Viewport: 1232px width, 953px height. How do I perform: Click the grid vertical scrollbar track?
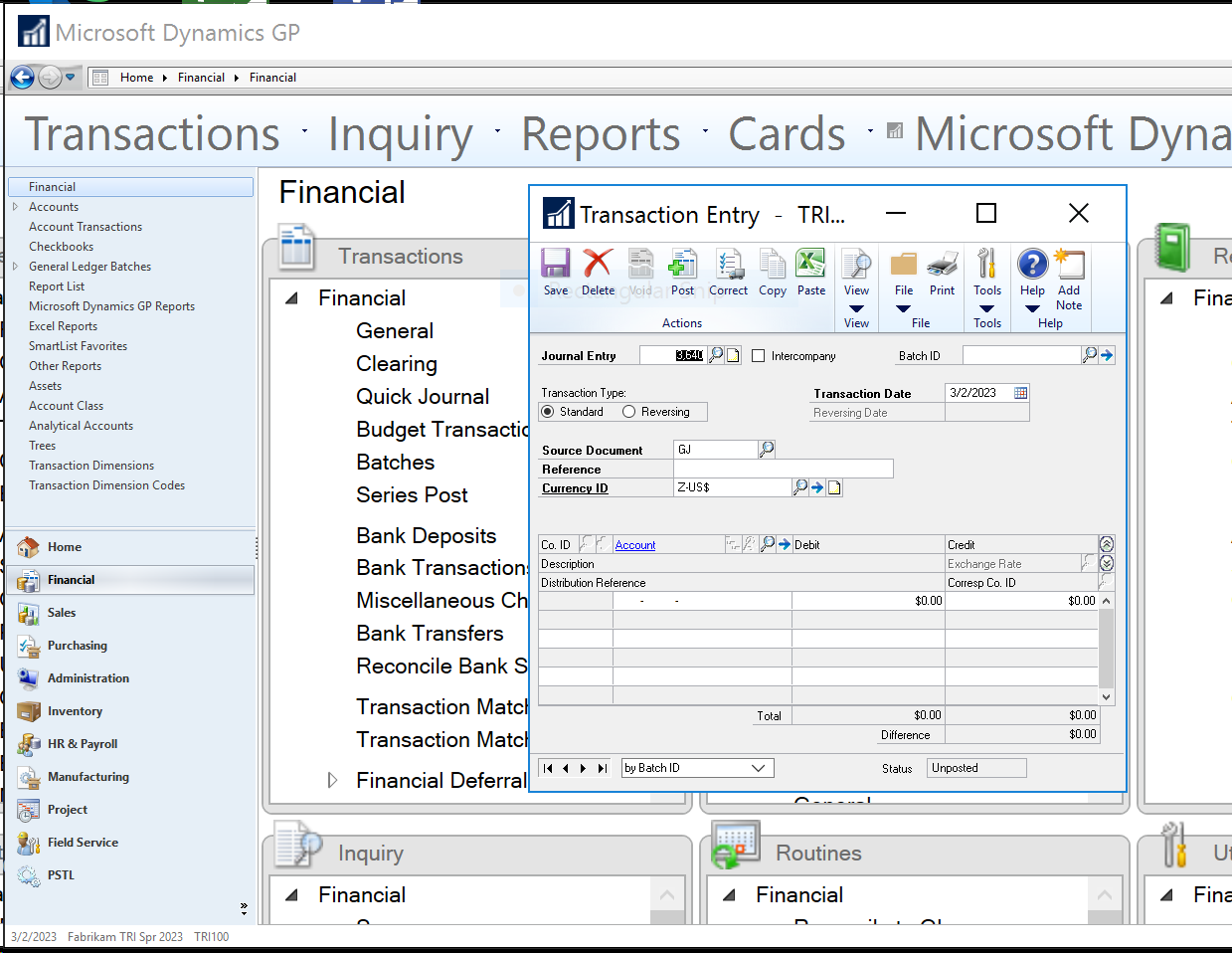click(x=1107, y=649)
